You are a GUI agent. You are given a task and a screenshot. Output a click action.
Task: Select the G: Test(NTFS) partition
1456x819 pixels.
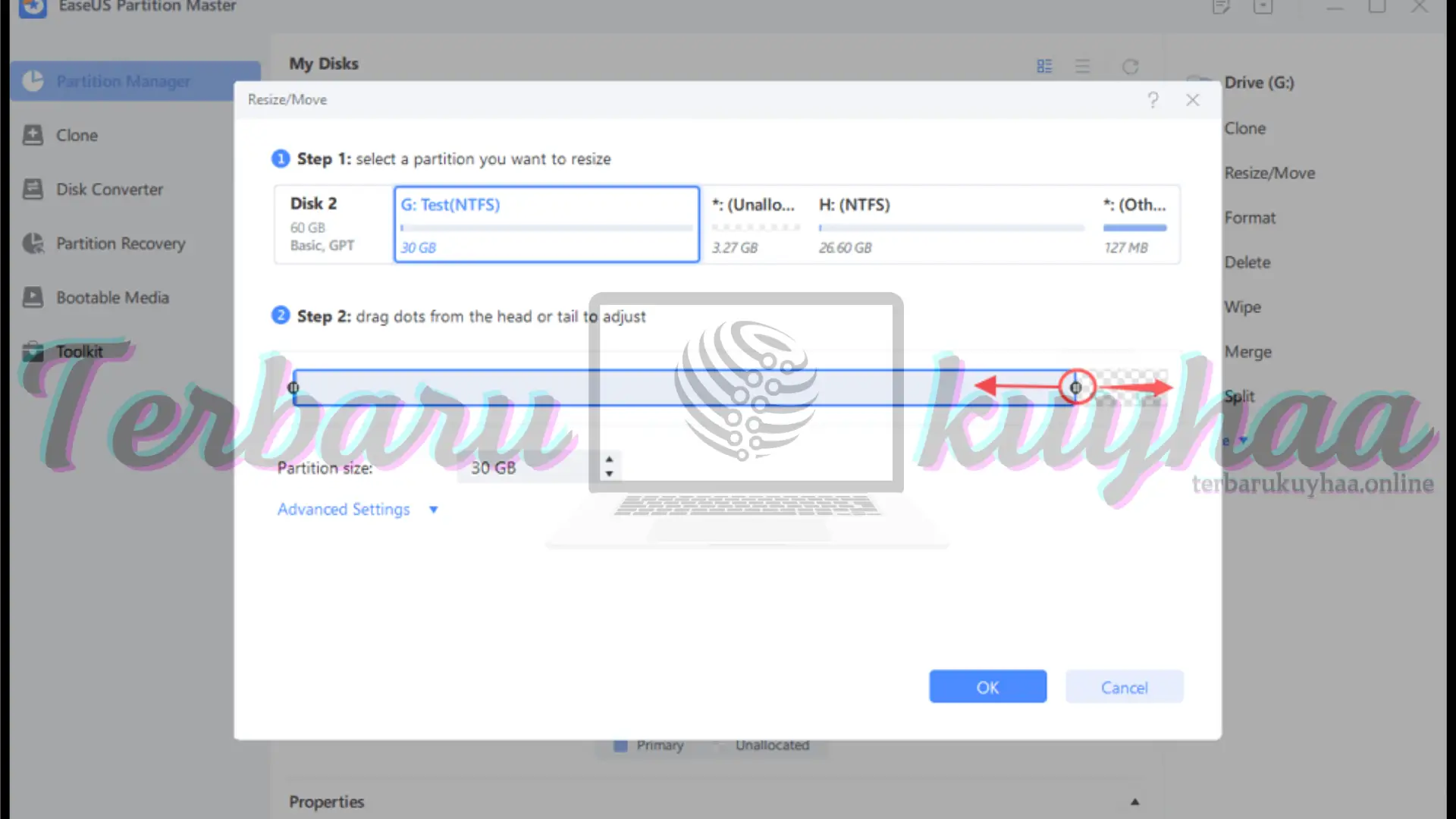click(x=547, y=223)
